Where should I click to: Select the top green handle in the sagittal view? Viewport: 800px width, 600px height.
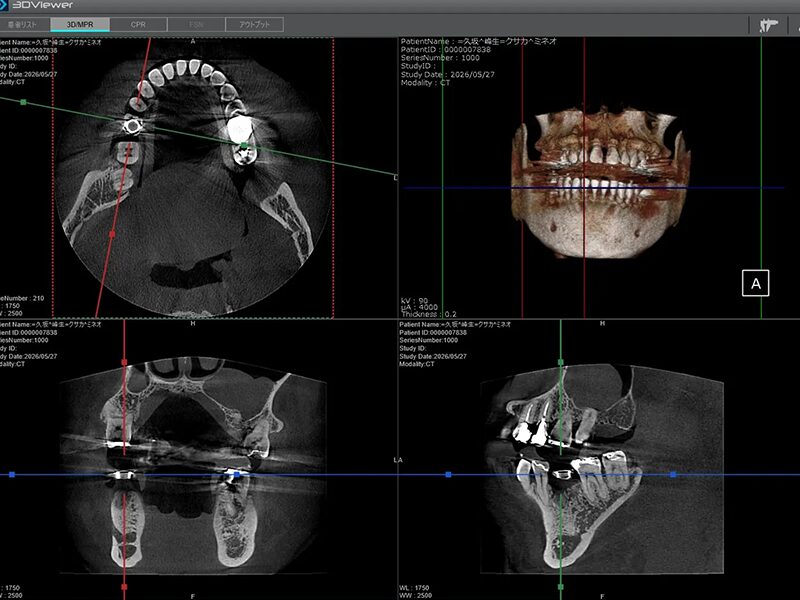[561, 362]
